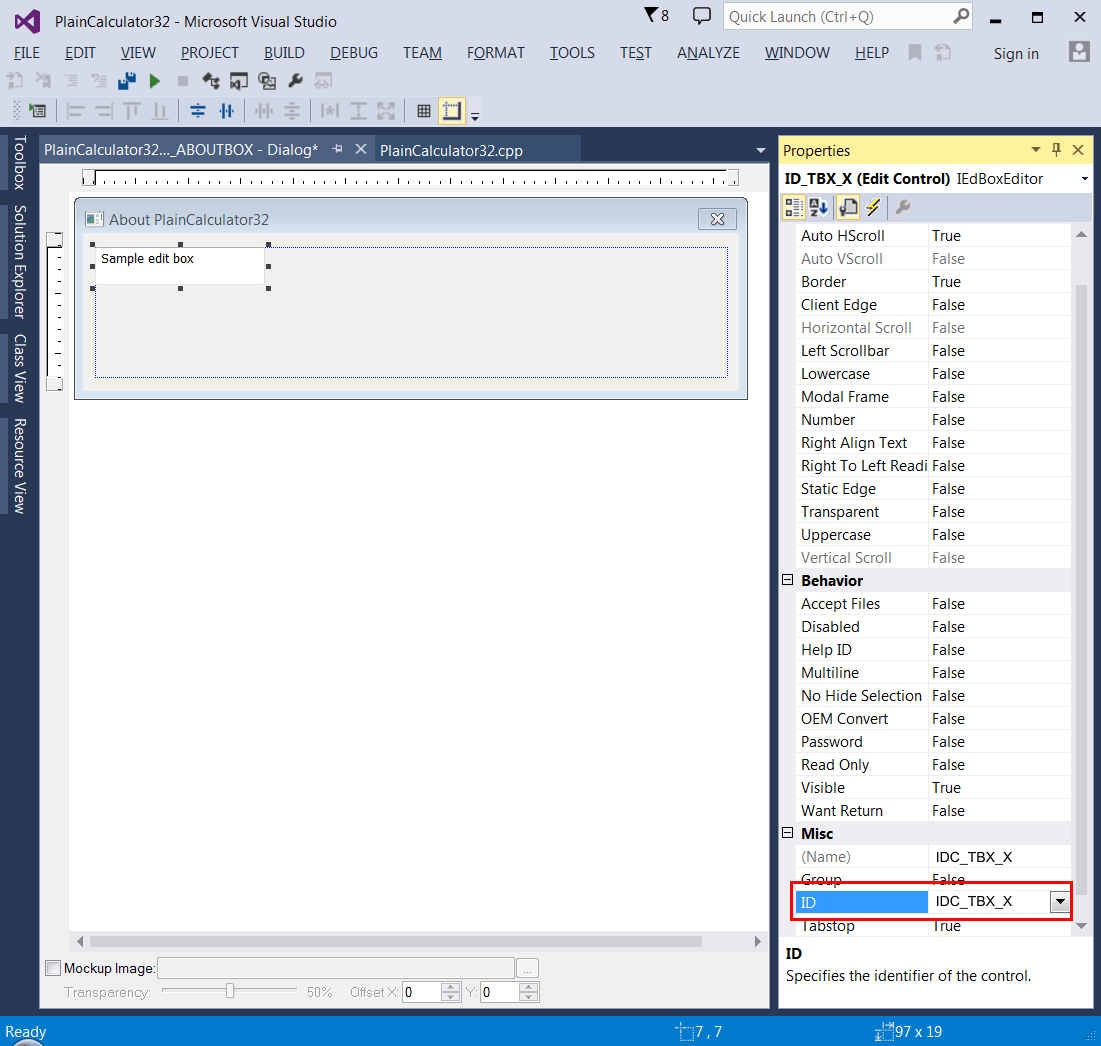Open the BUILD menu

click(x=284, y=53)
